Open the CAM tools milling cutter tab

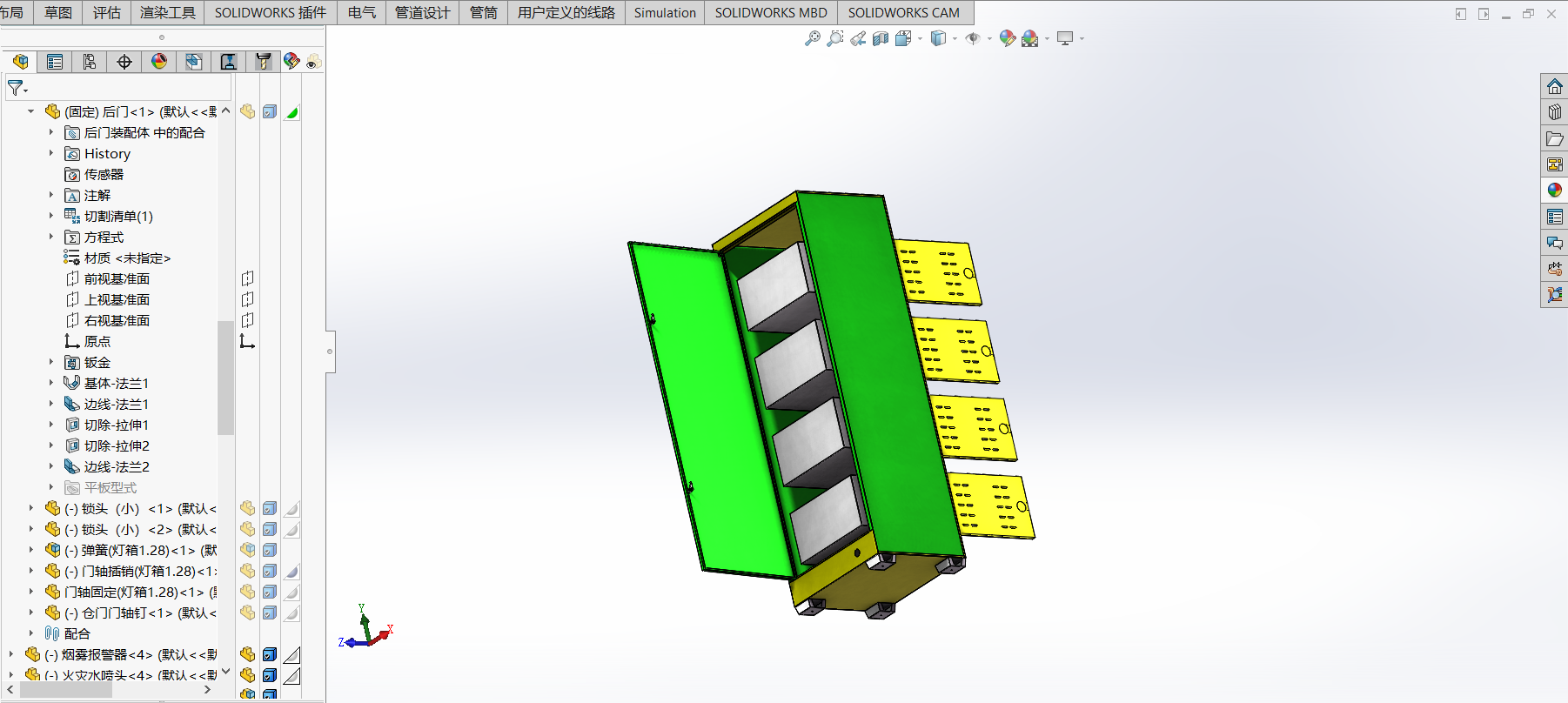pos(263,62)
